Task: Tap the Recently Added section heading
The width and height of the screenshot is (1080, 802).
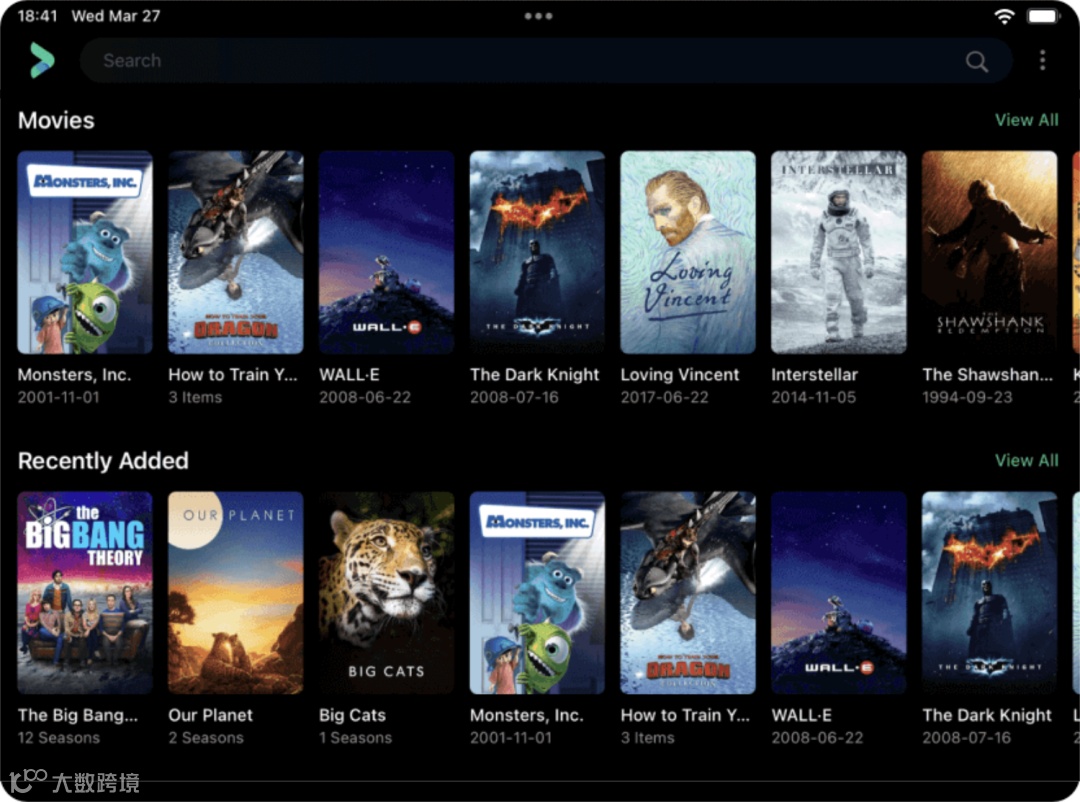Action: (103, 461)
